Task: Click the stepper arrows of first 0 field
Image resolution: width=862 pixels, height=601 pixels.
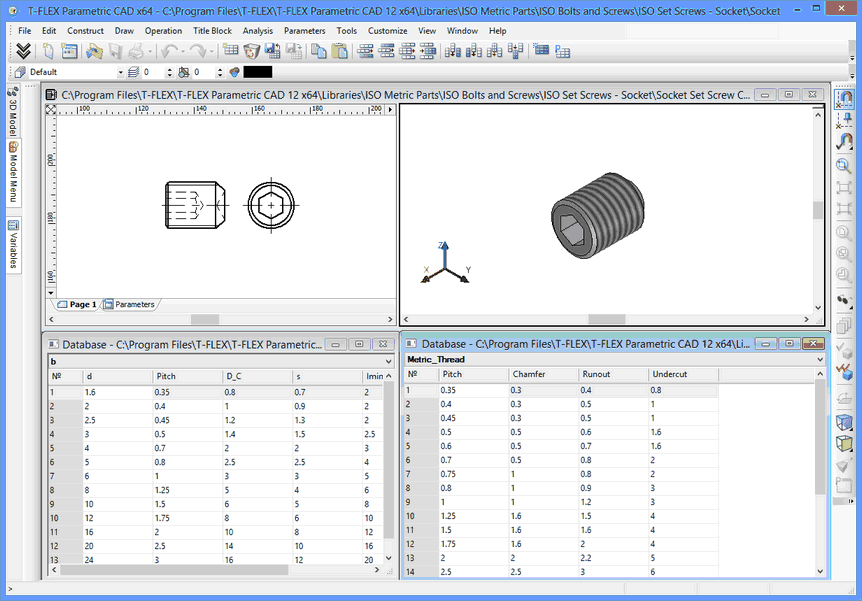Action: point(169,72)
